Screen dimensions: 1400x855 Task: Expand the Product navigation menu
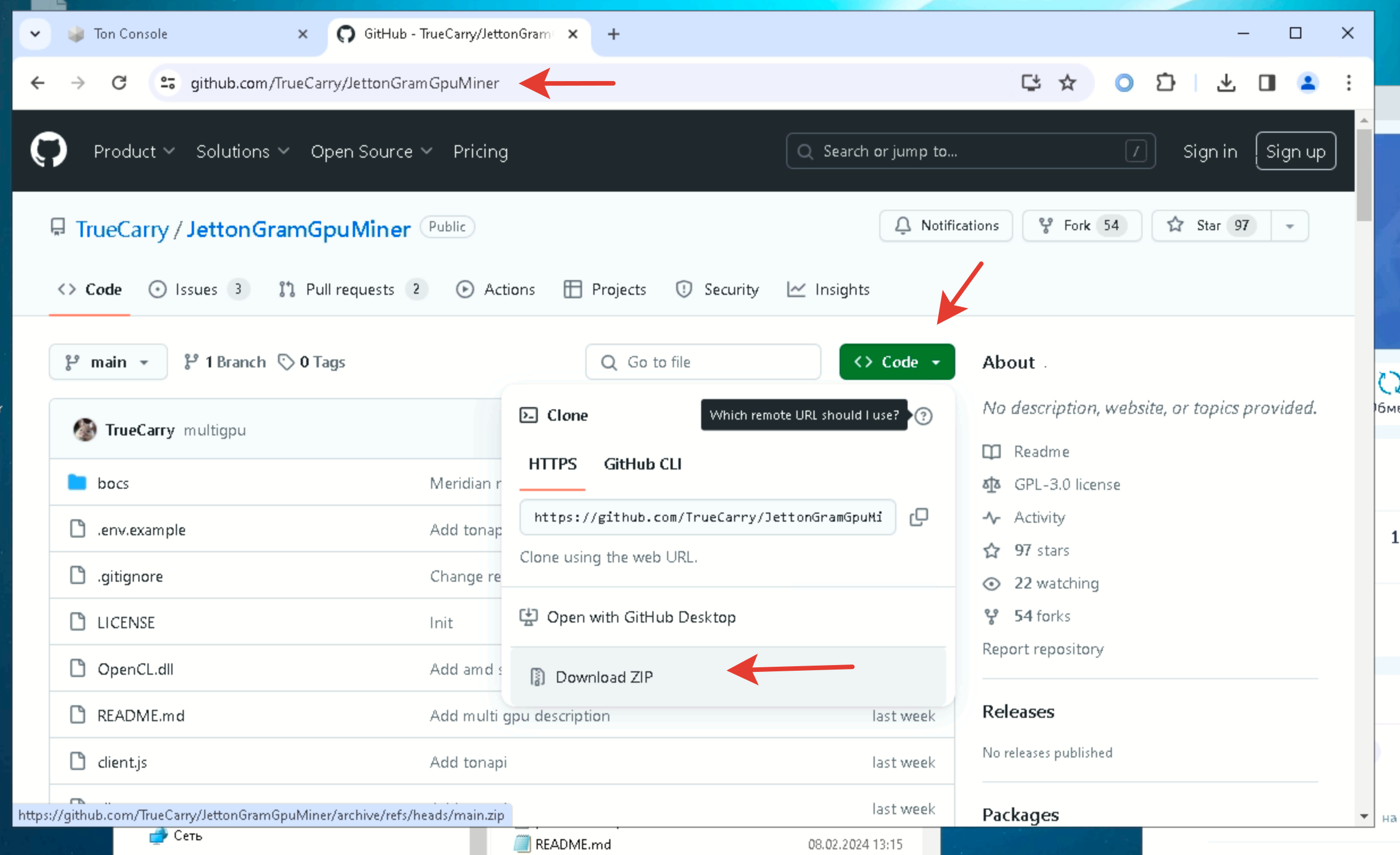point(133,151)
